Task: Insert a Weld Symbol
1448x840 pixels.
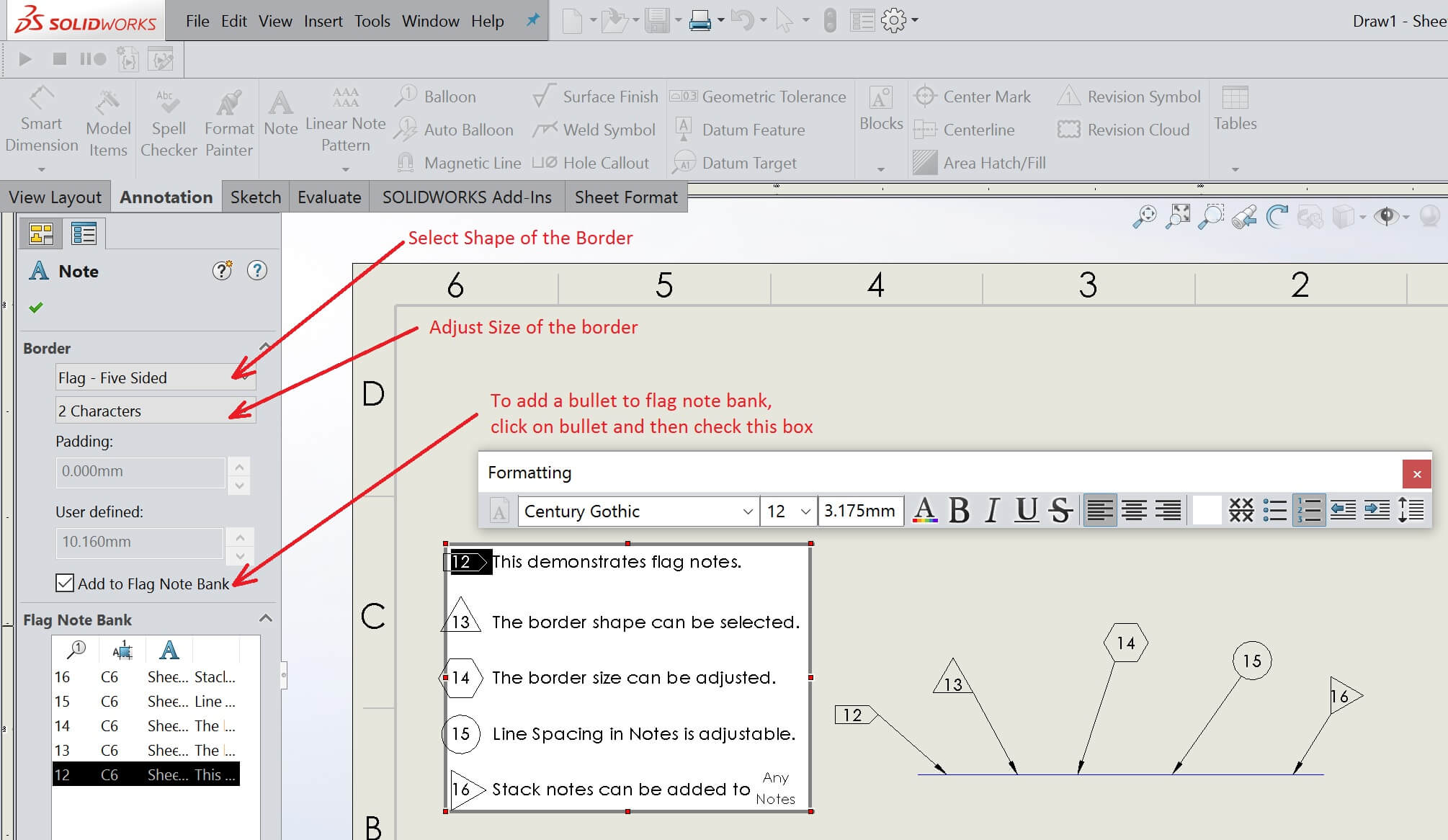Action: tap(594, 130)
